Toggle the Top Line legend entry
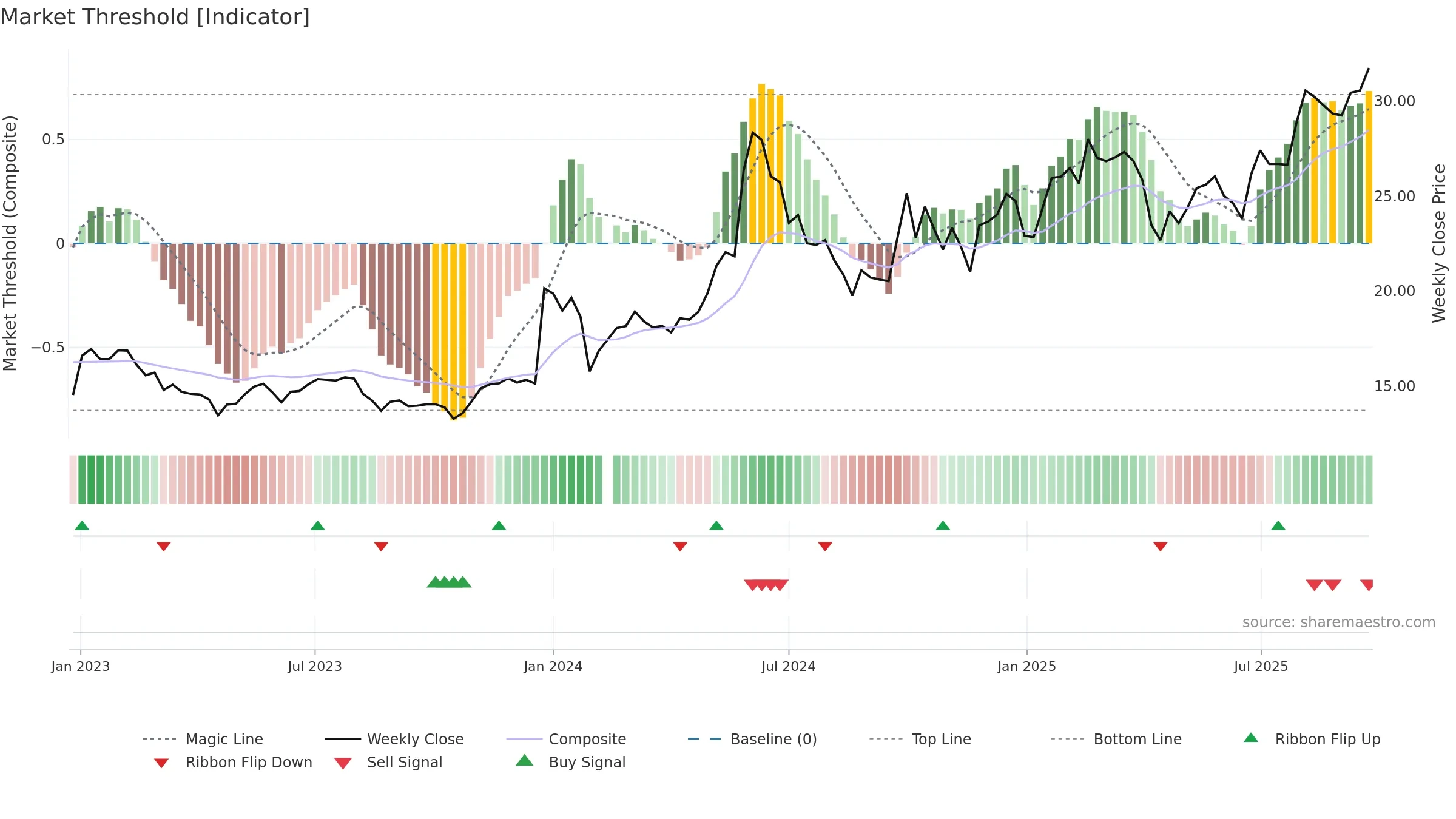The width and height of the screenshot is (1456, 819). (x=920, y=739)
